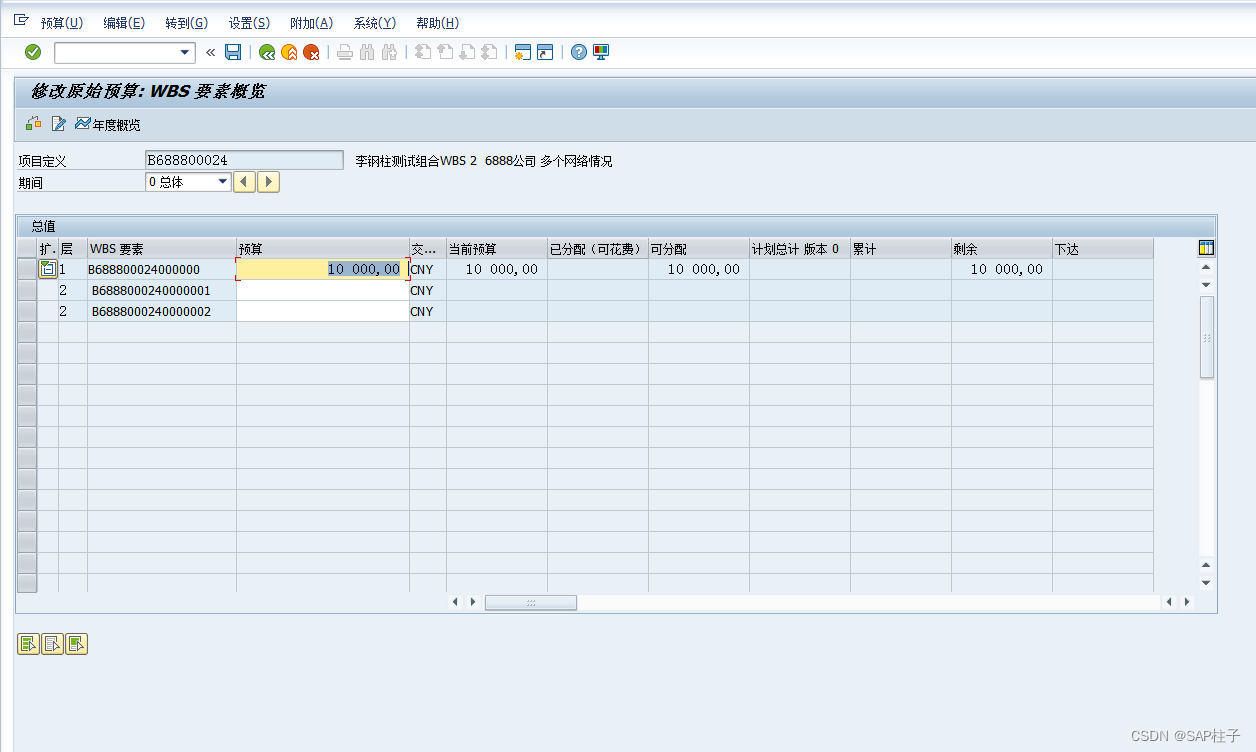Open a new SAP session icon
Screen dimensions: 1256x752
point(522,52)
